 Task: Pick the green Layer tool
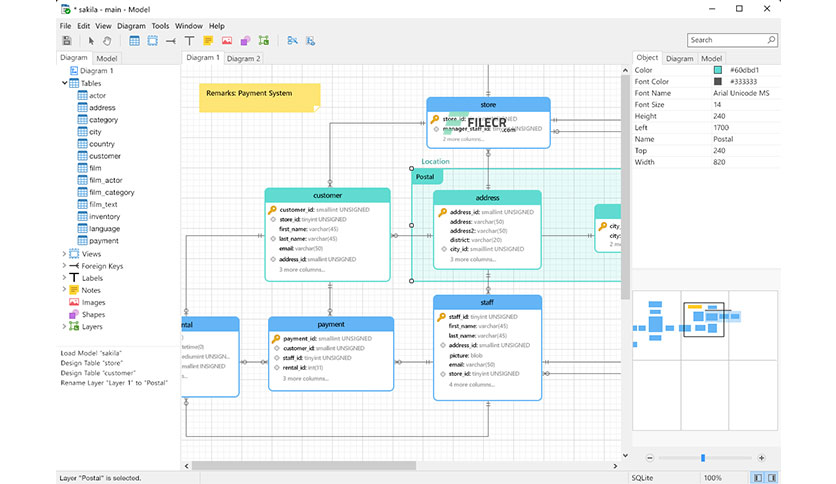click(x=263, y=41)
